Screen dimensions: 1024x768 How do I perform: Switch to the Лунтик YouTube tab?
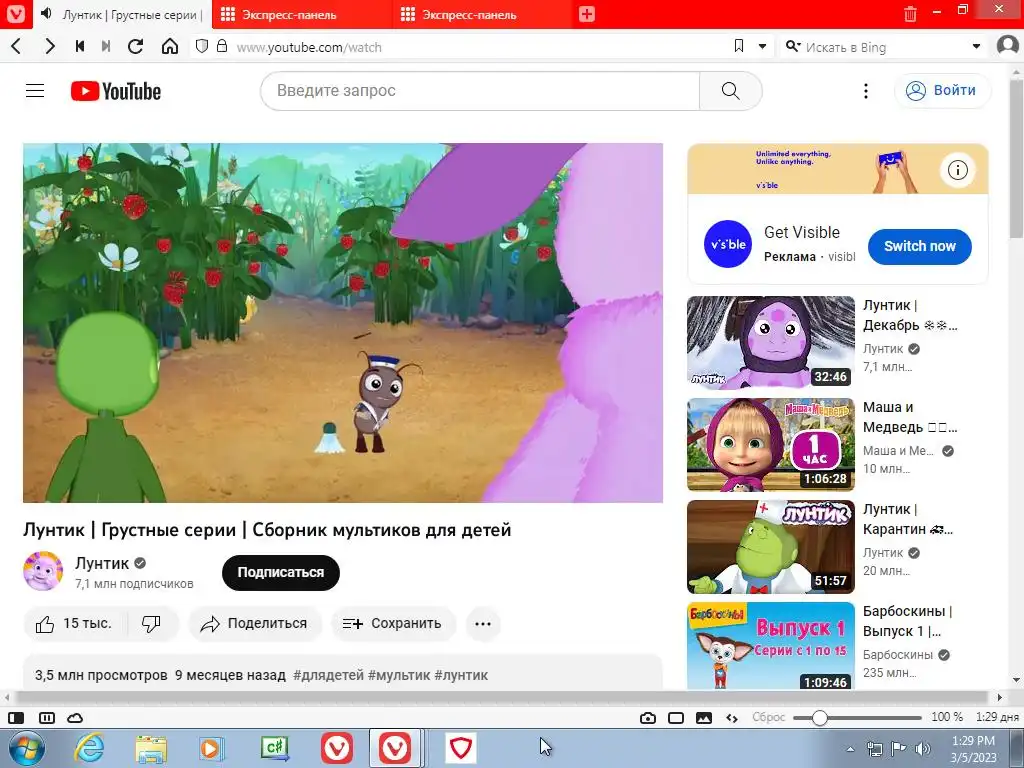123,14
